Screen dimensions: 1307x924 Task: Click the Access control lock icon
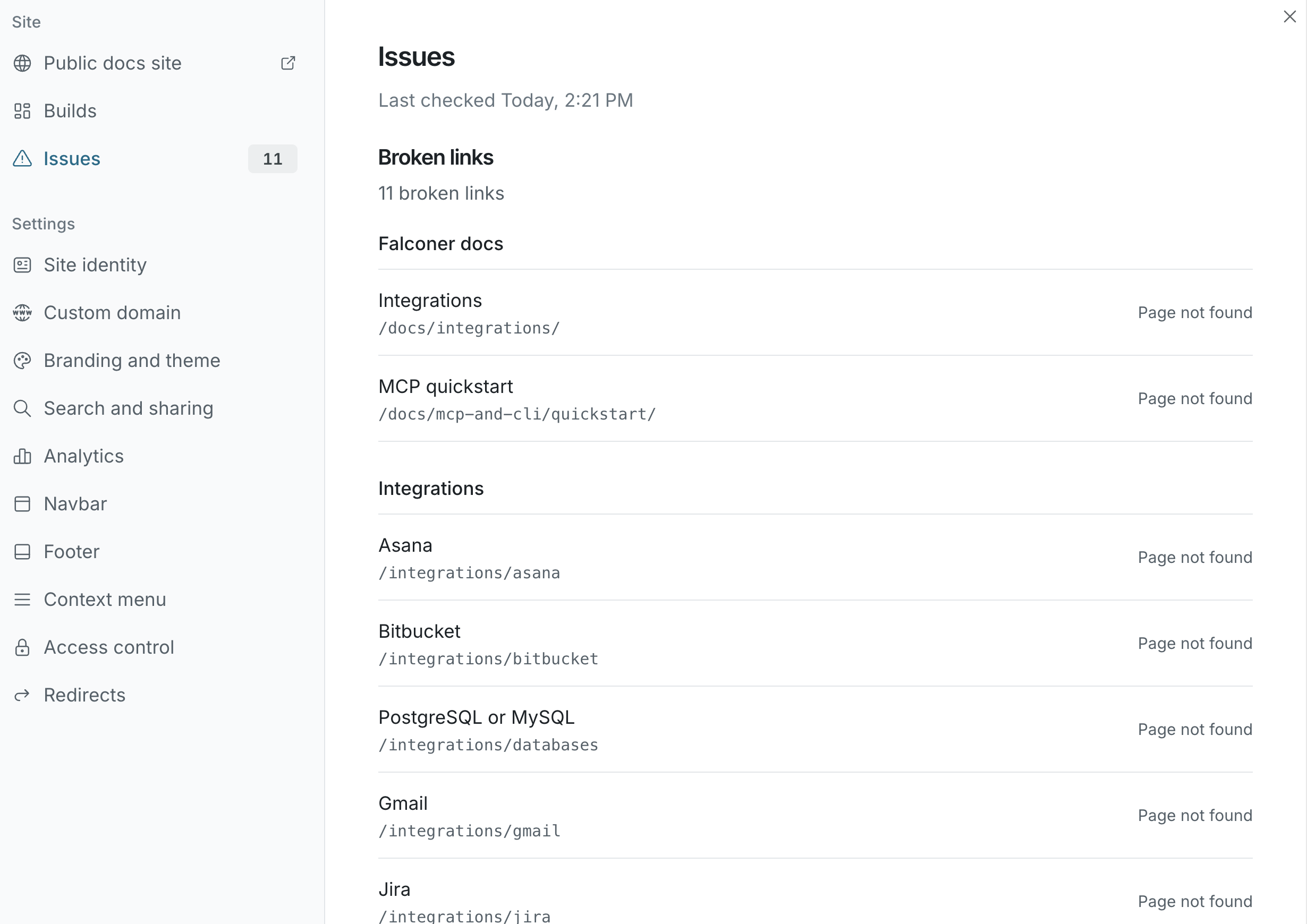pos(22,647)
